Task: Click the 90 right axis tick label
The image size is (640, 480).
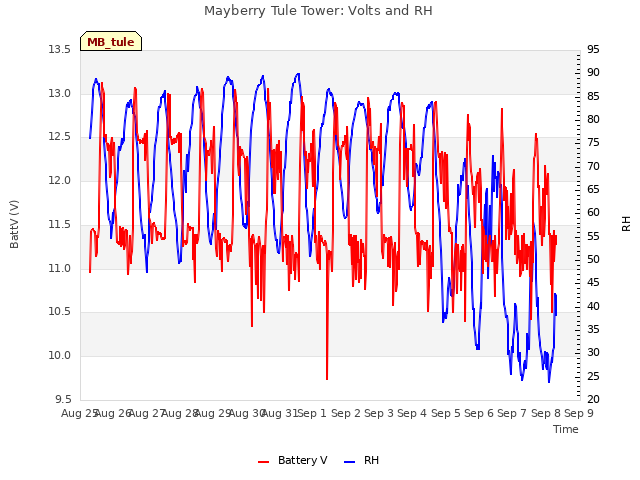Action: pos(593,73)
